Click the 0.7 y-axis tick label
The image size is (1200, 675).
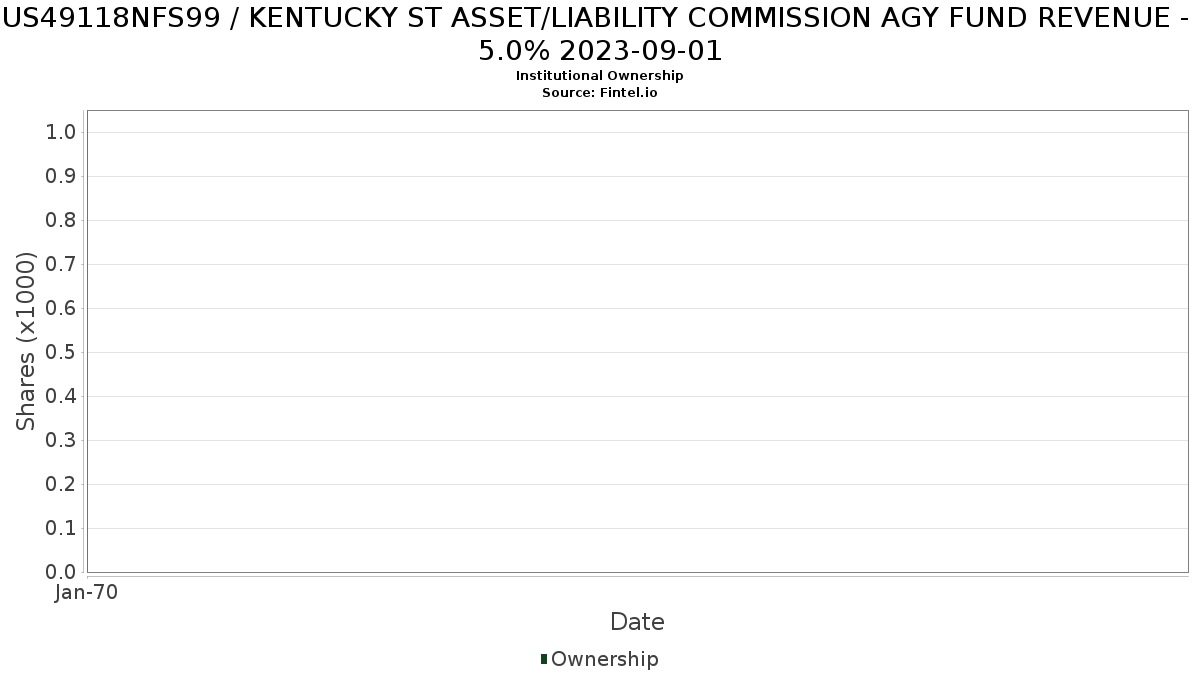click(x=60, y=265)
